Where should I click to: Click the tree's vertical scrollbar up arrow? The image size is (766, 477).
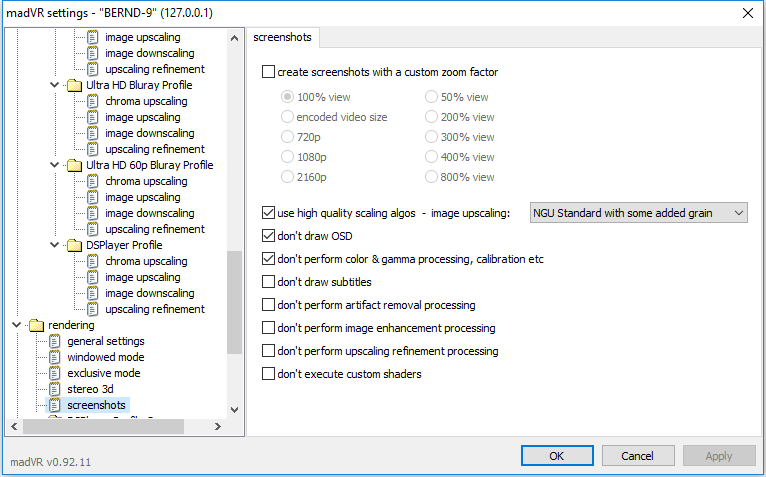[x=234, y=38]
